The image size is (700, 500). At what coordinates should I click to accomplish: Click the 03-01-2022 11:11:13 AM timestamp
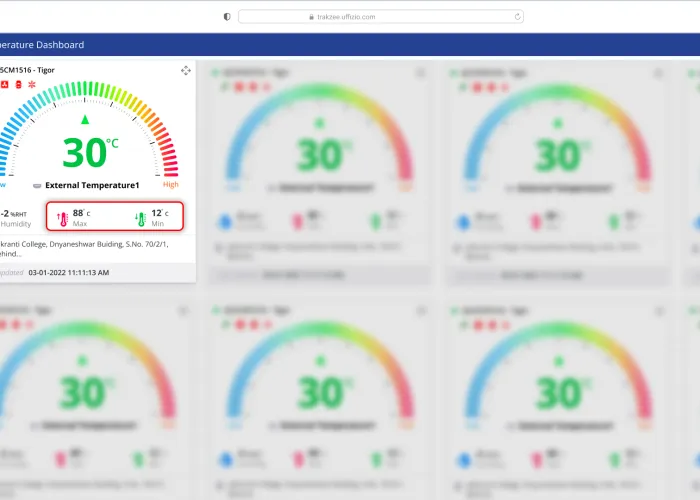click(x=69, y=272)
